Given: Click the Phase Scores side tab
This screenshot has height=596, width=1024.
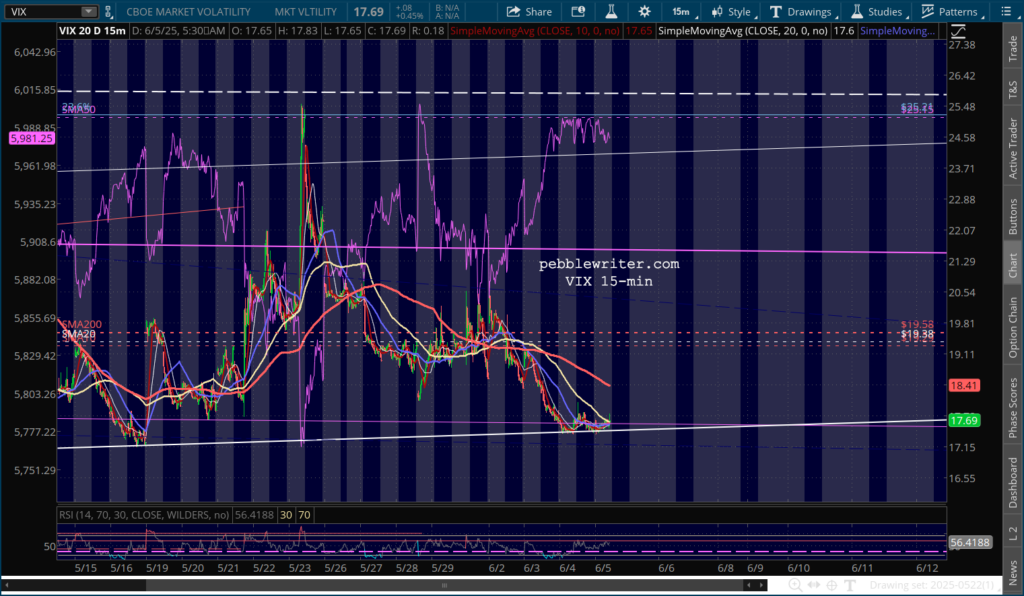Looking at the screenshot, I should (1012, 408).
